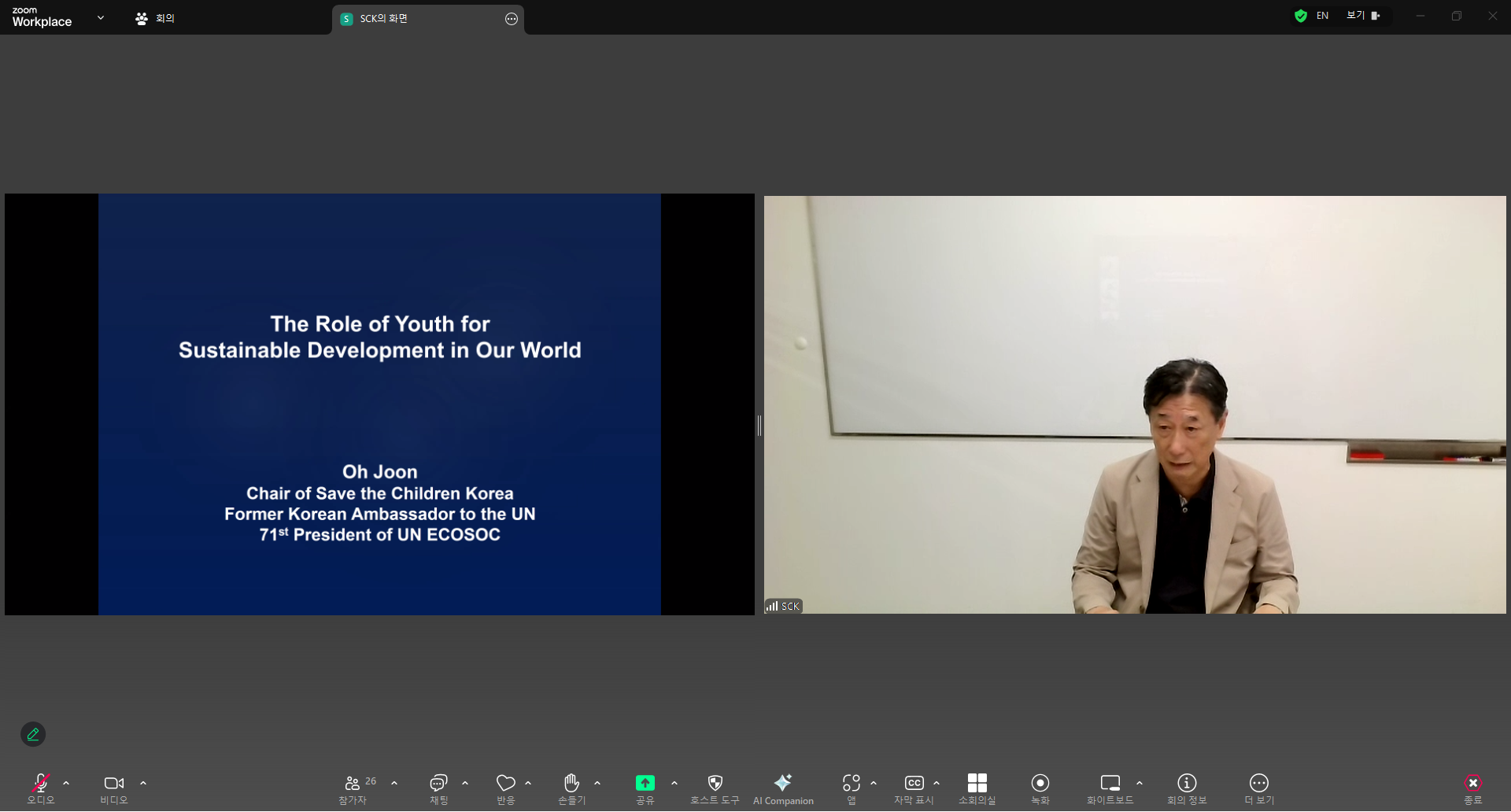Open the Chat panel
Image resolution: width=1511 pixels, height=812 pixels.
(438, 788)
